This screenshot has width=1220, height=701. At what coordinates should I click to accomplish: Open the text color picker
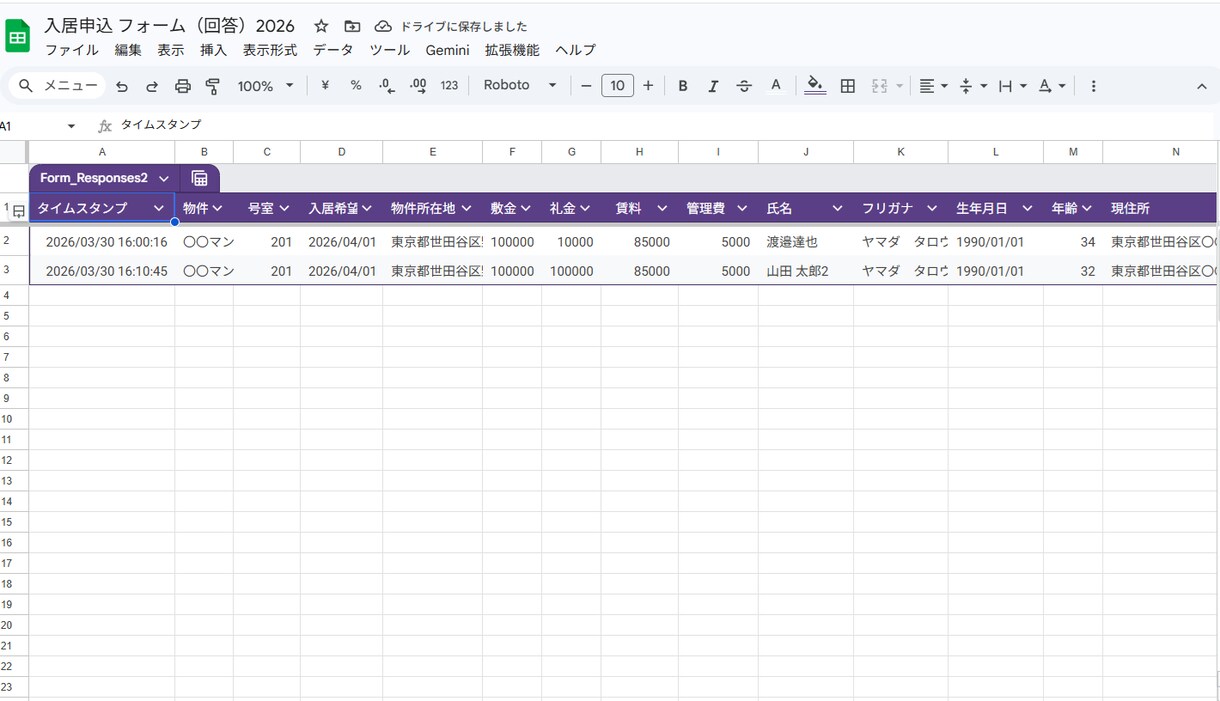[775, 86]
